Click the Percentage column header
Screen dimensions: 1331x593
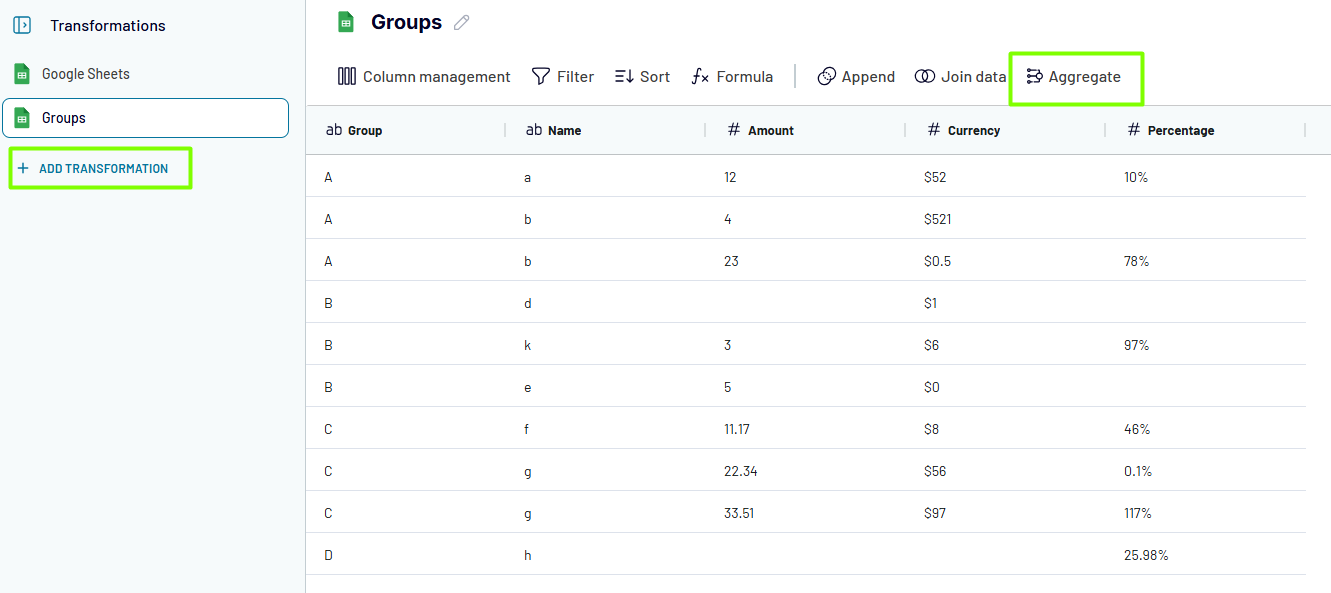coord(1180,131)
